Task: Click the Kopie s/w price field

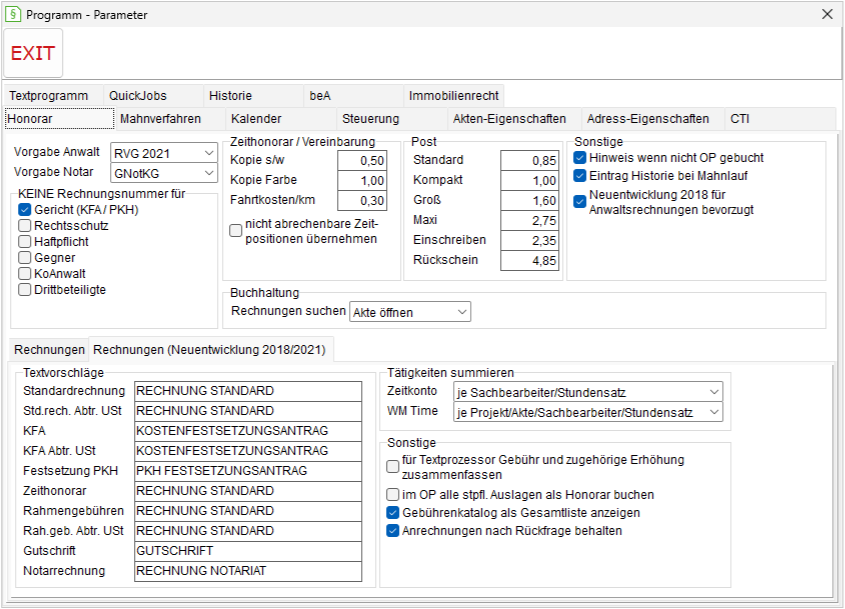Action: click(x=362, y=161)
